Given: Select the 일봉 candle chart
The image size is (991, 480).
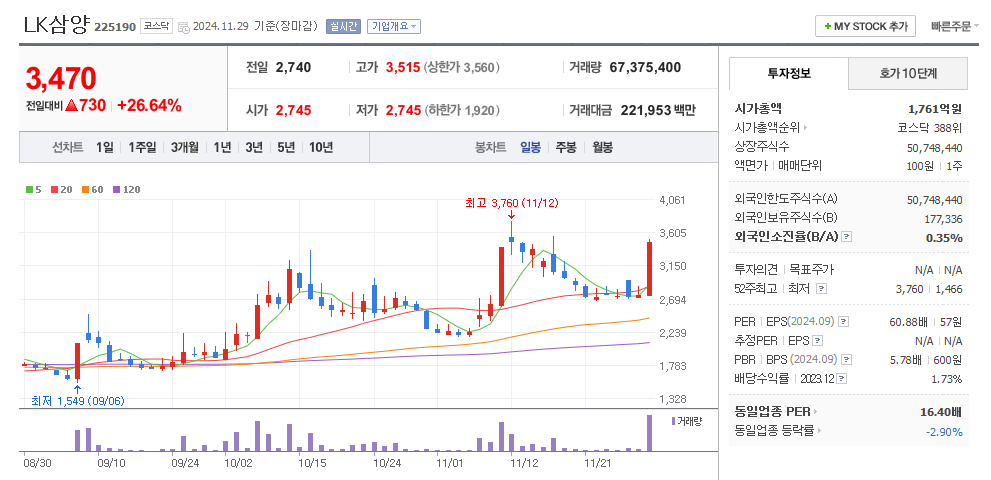Looking at the screenshot, I should click(x=530, y=147).
